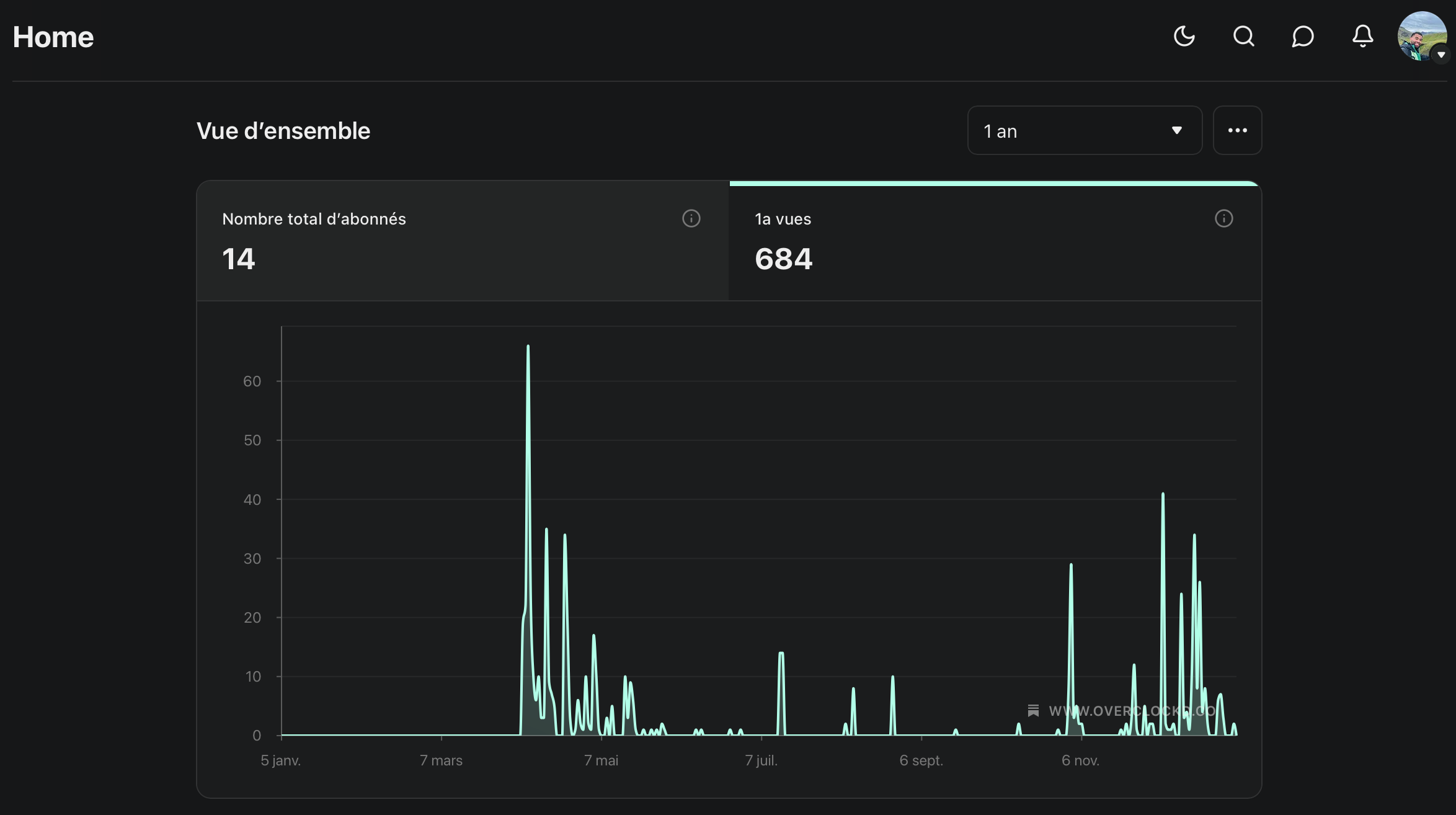Viewport: 1456px width, 815px height.
Task: Open notifications using the bell icon
Action: [1362, 37]
